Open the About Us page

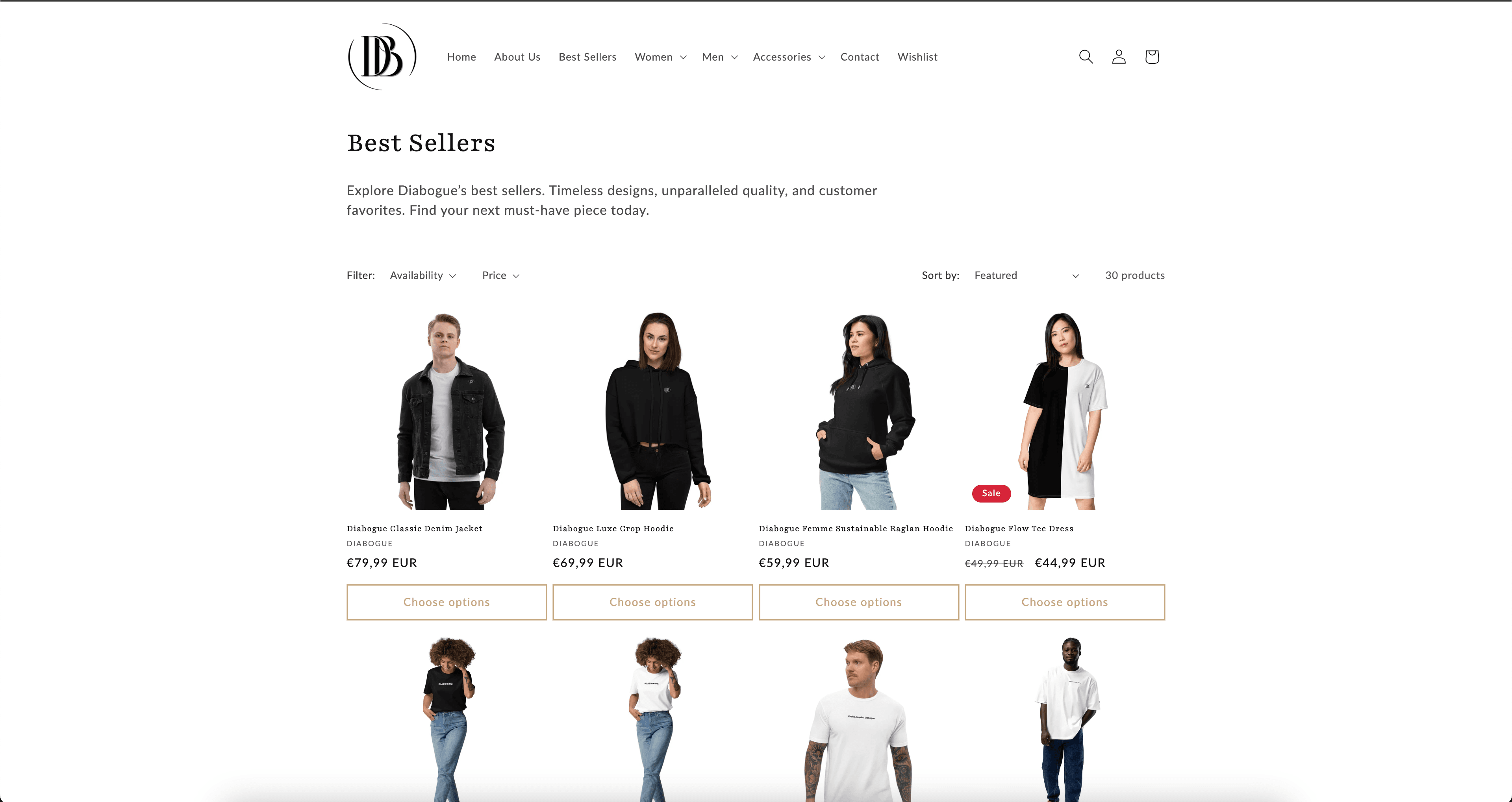(x=517, y=57)
